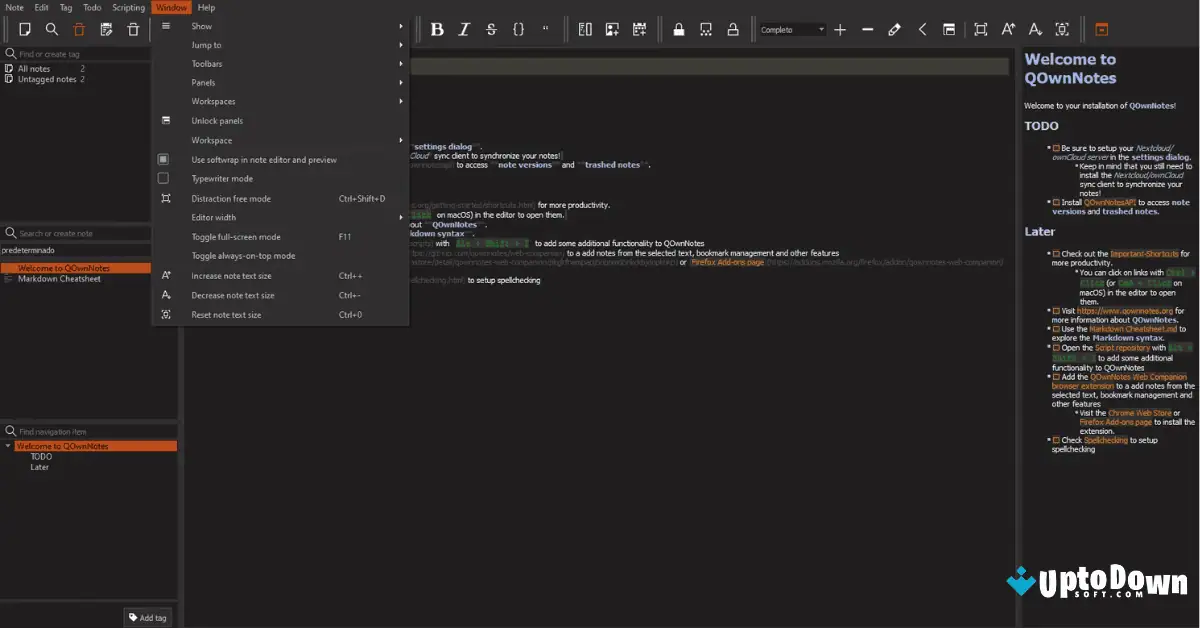The height and width of the screenshot is (628, 1200).
Task: Increase note text size with A+ icon
Action: [x=1008, y=29]
